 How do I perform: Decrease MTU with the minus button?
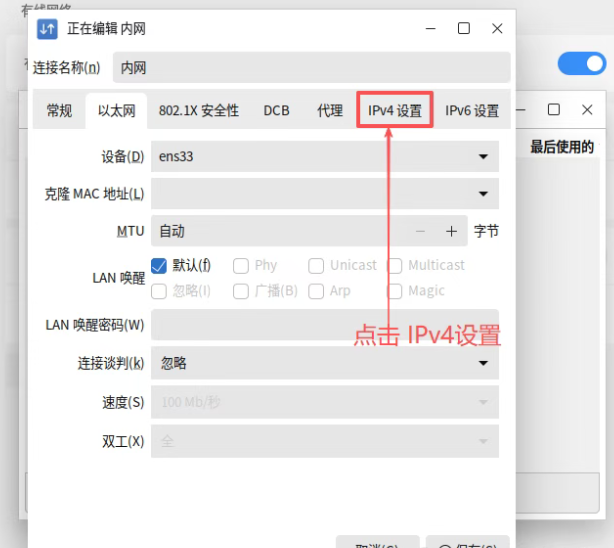coord(420,231)
